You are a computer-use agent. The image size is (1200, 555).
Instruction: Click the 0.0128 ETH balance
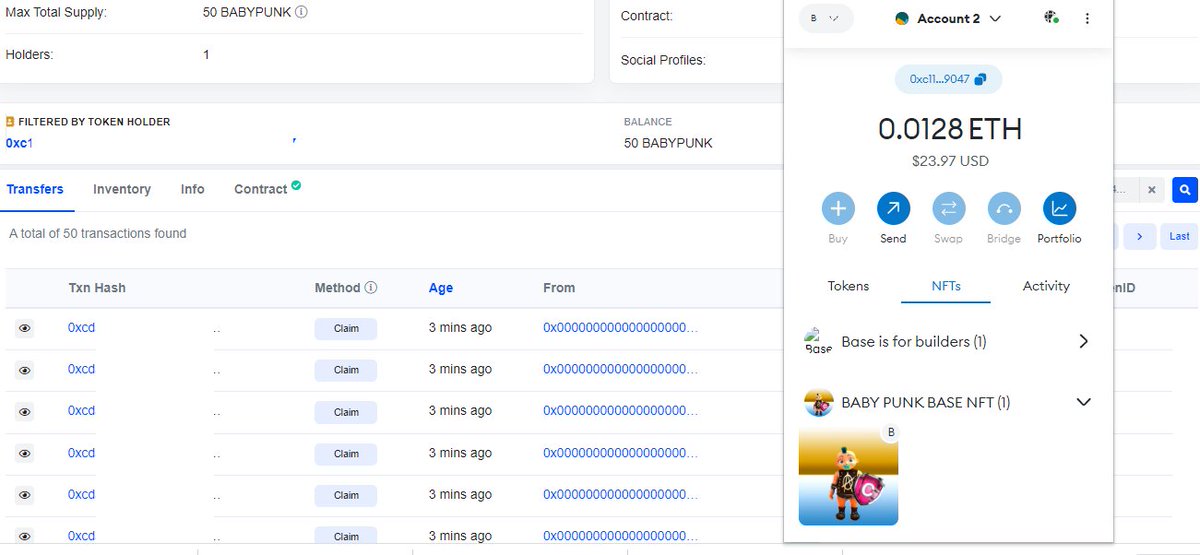[x=950, y=129]
